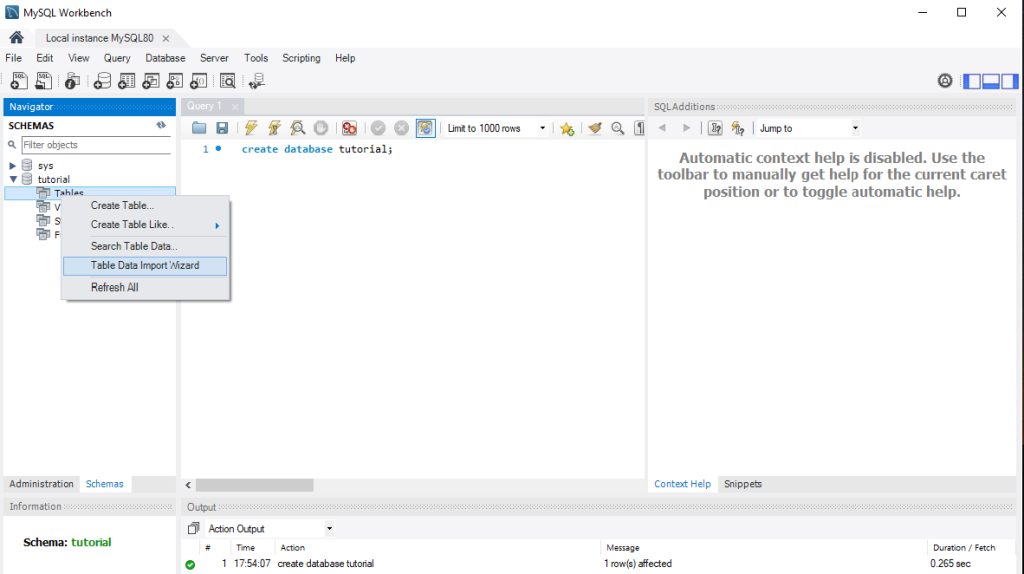Beautify the query broom icon
1024x574 pixels.
(594, 128)
